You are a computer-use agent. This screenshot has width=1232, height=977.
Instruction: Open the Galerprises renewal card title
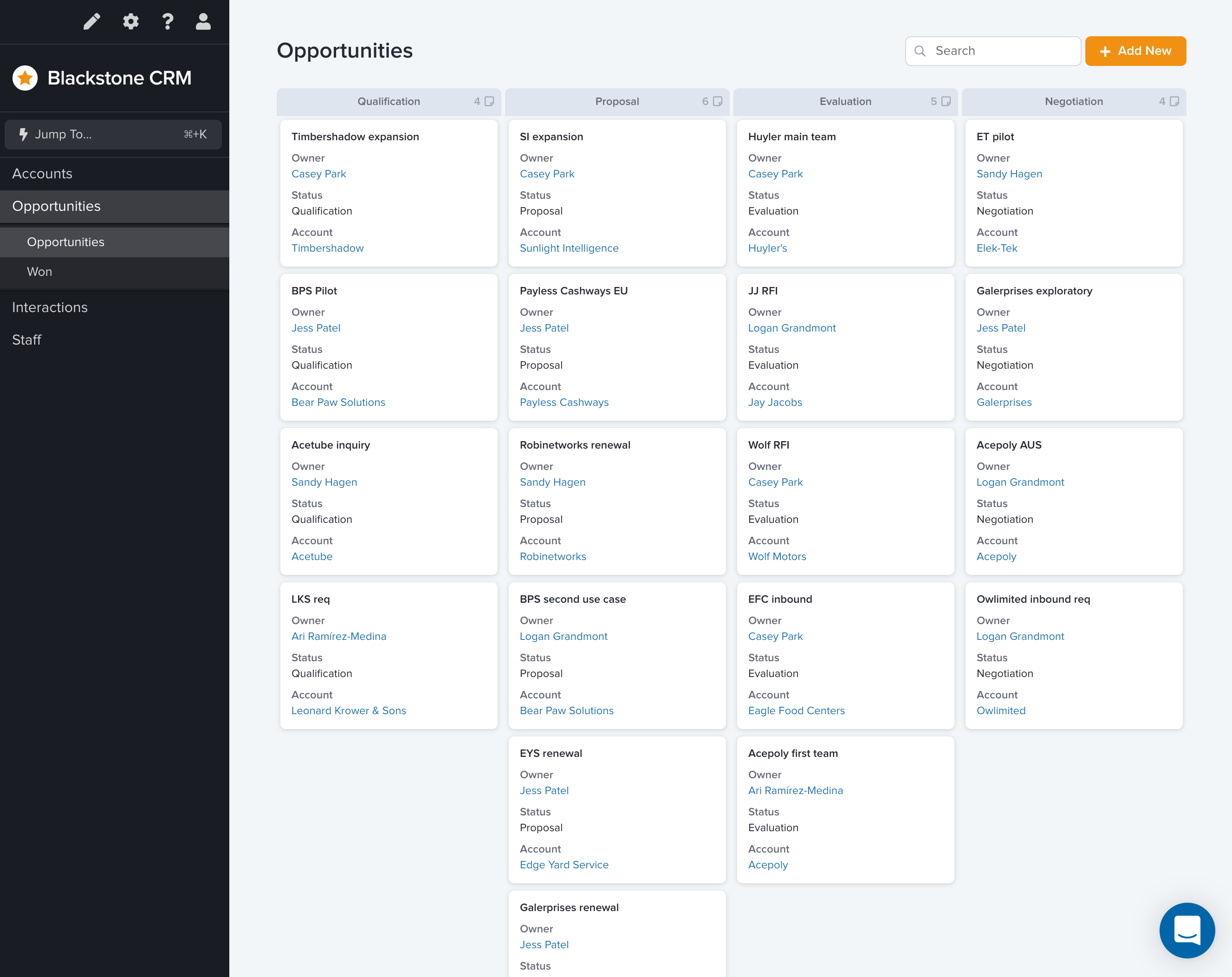569,908
